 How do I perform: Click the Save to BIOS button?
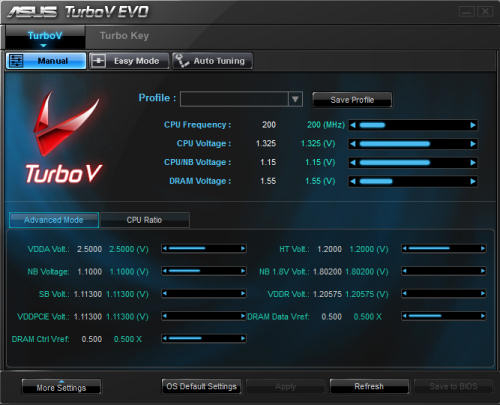[x=453, y=387]
